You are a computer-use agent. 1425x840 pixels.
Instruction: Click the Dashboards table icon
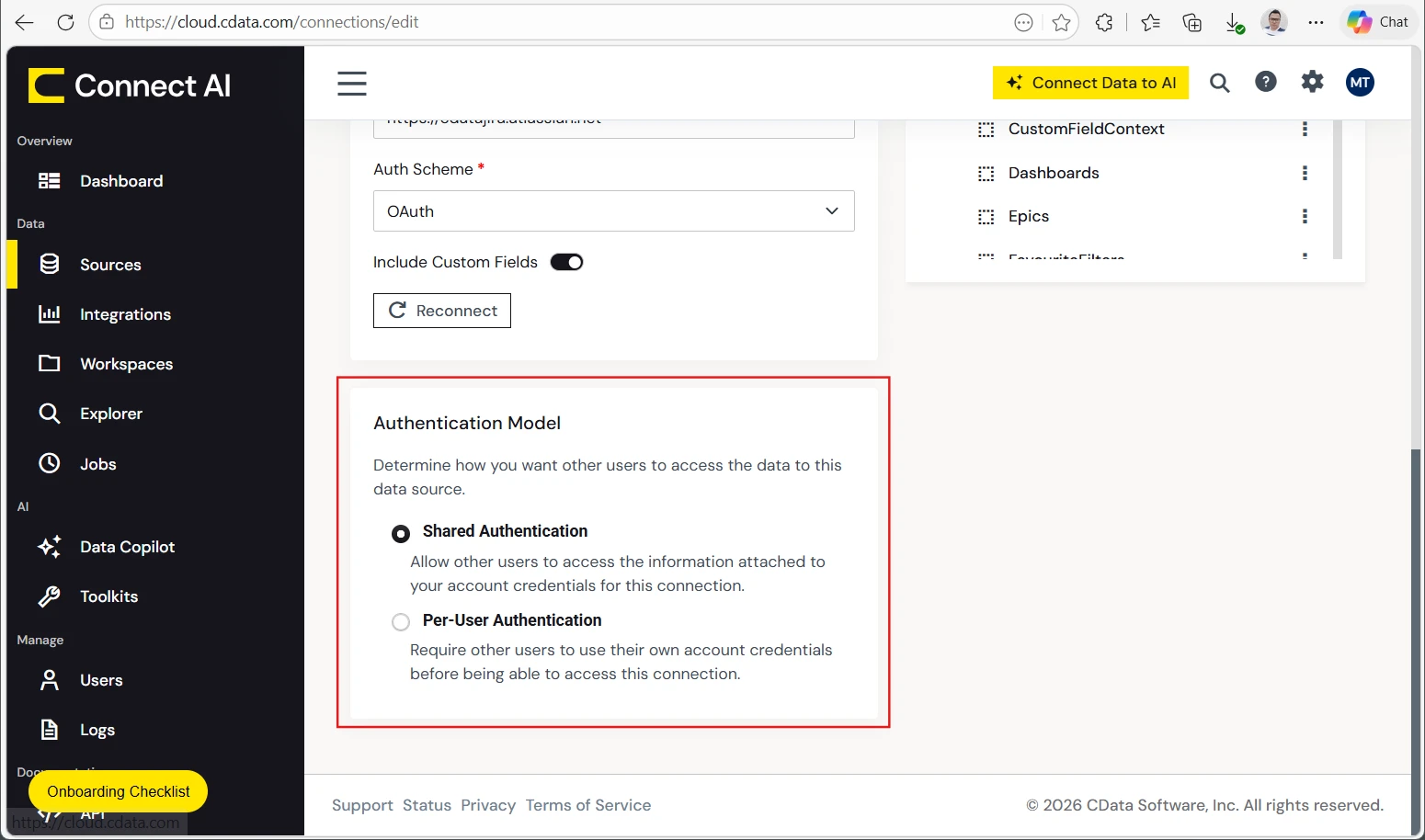coord(986,174)
